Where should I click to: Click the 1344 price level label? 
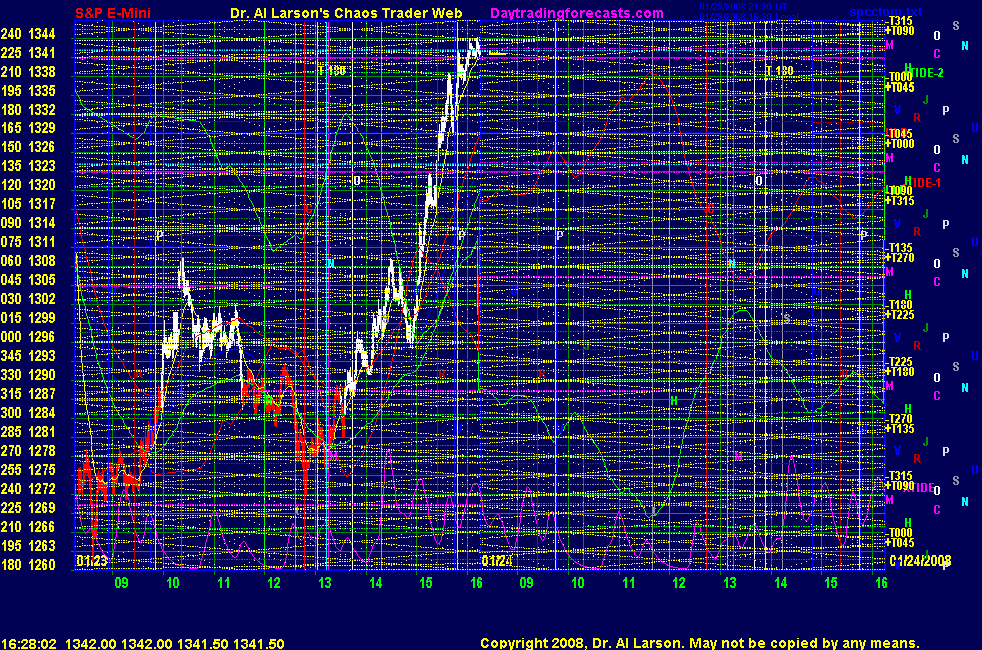41,34
